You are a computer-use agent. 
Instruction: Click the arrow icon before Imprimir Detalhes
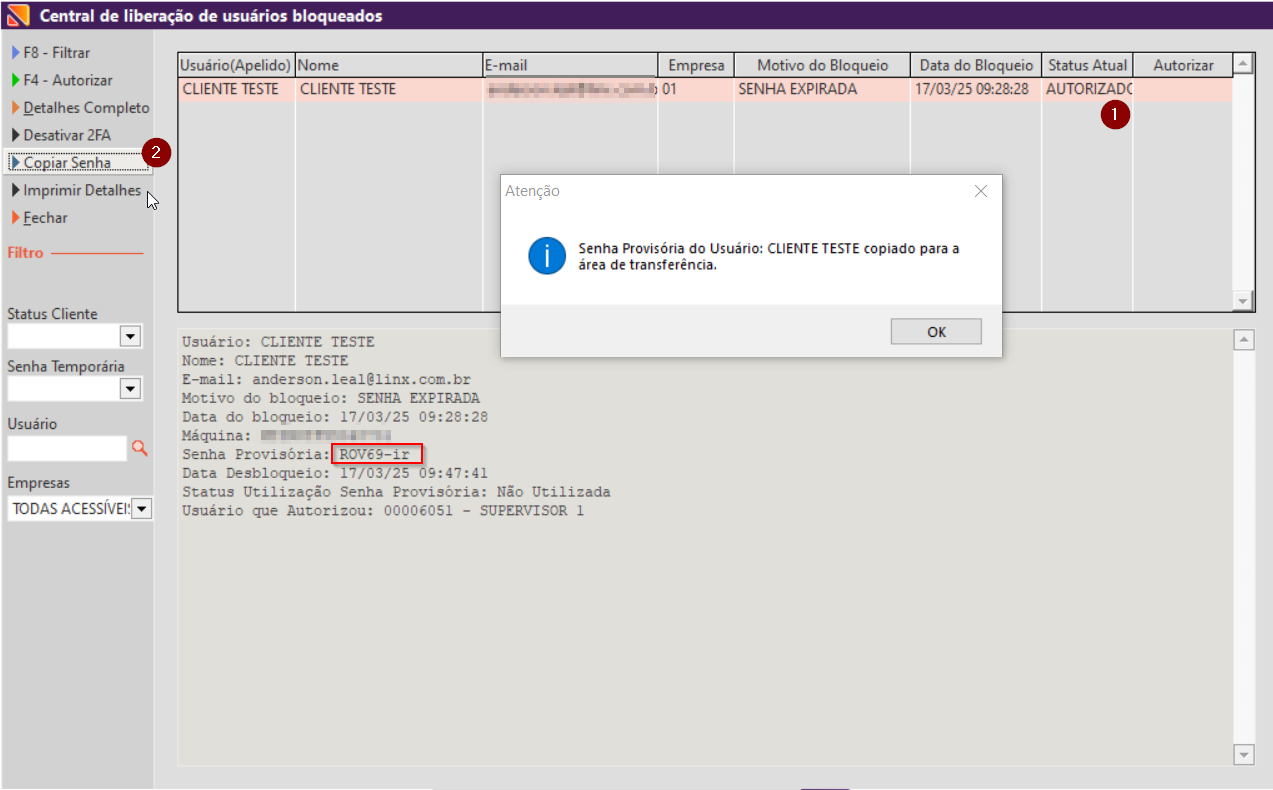point(15,190)
